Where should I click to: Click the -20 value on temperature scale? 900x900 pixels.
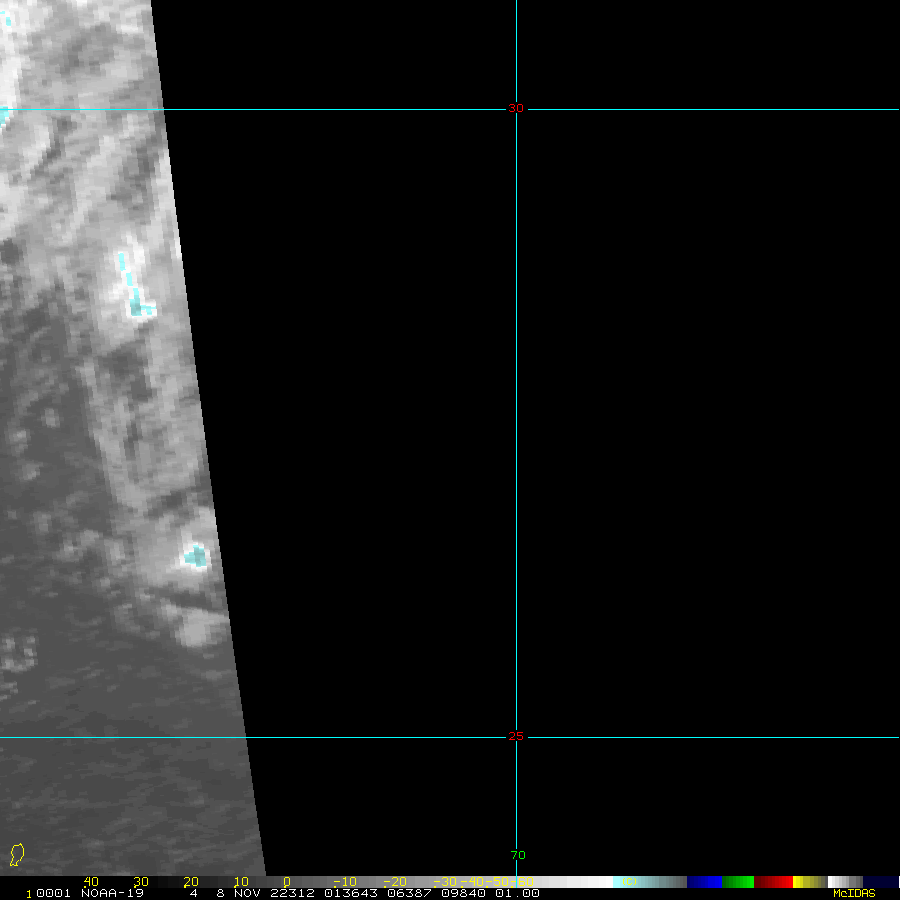(x=393, y=881)
